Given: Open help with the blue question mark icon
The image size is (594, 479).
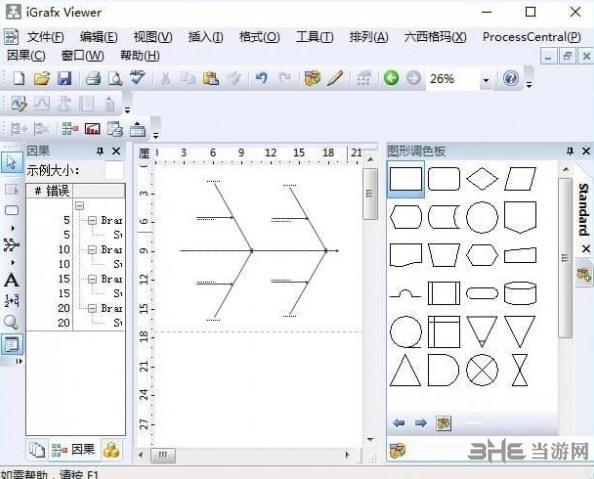Looking at the screenshot, I should [x=510, y=78].
